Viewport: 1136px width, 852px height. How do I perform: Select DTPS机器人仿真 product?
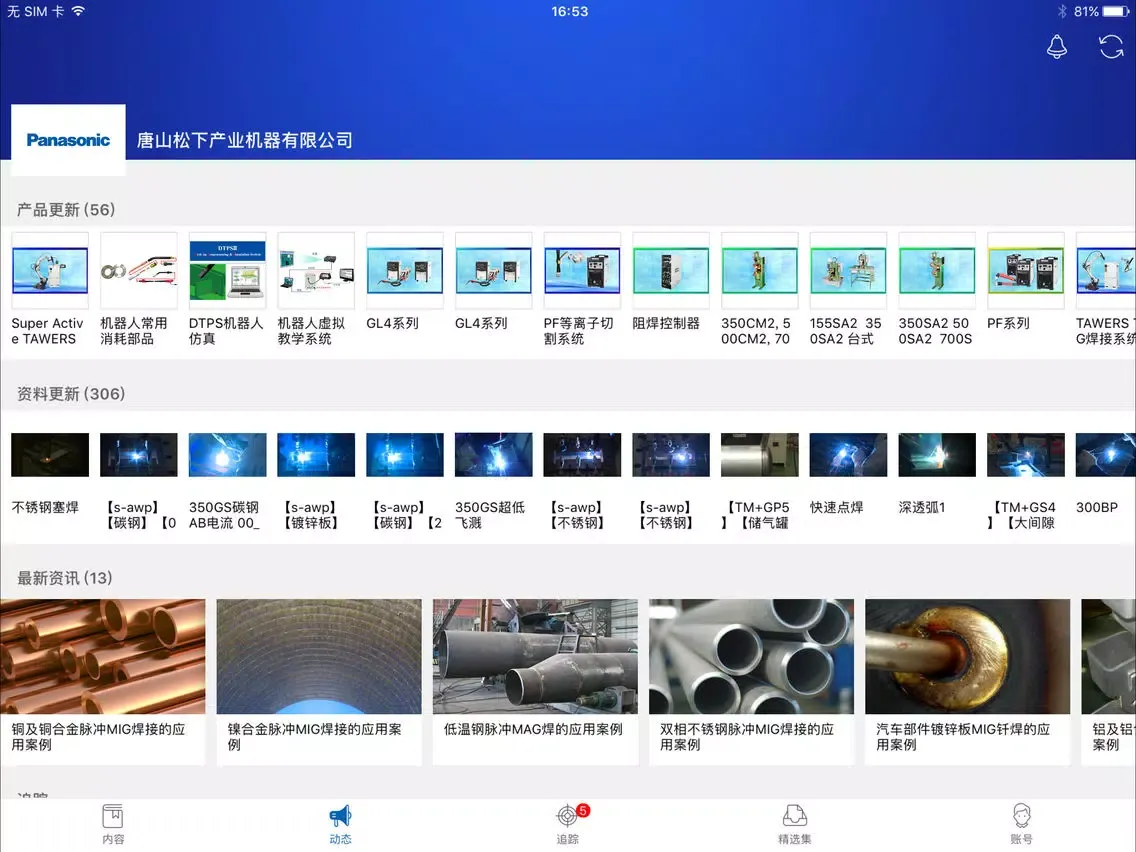[227, 271]
